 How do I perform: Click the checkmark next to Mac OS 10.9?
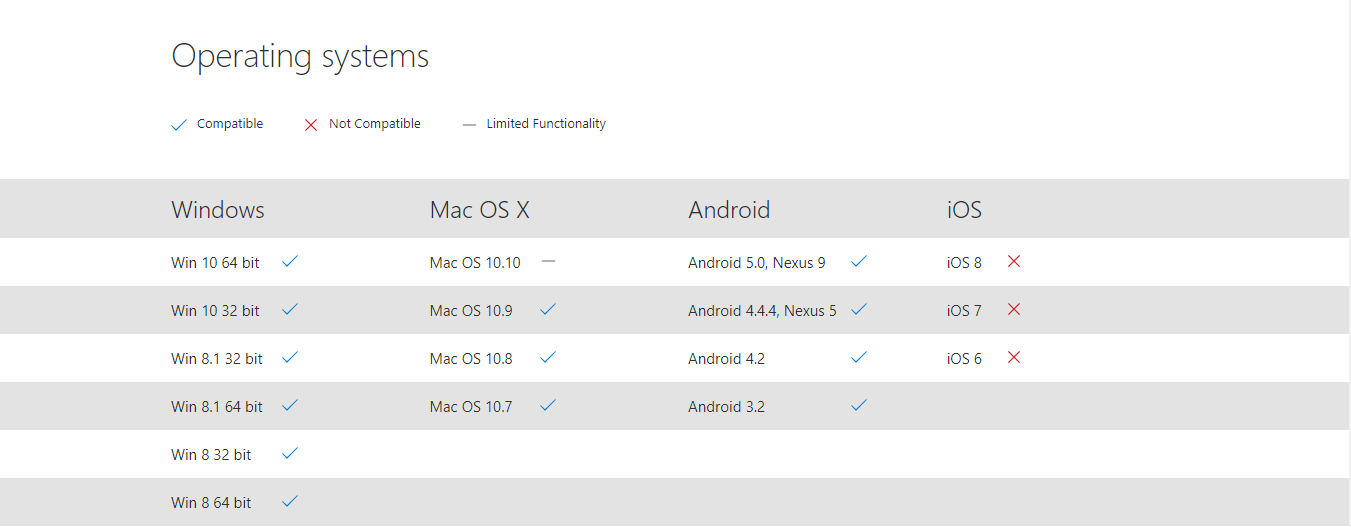pyautogui.click(x=548, y=309)
